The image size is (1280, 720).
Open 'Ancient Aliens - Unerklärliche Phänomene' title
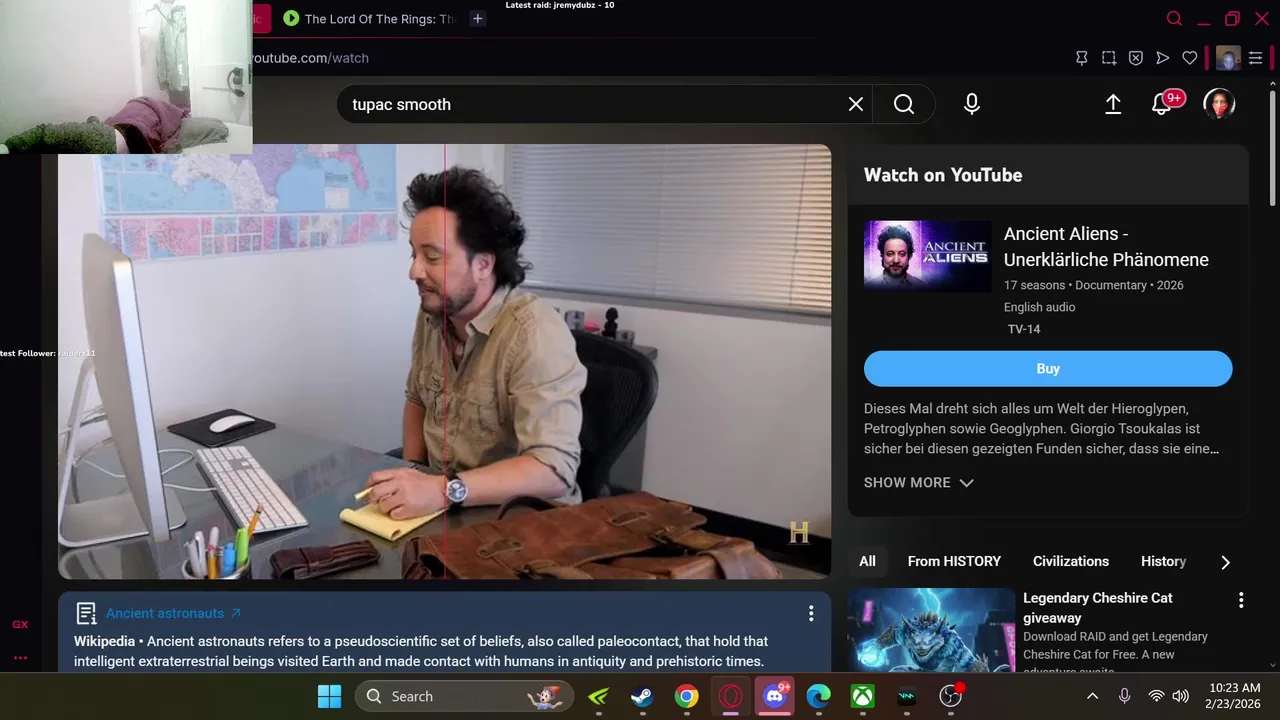tap(1106, 246)
